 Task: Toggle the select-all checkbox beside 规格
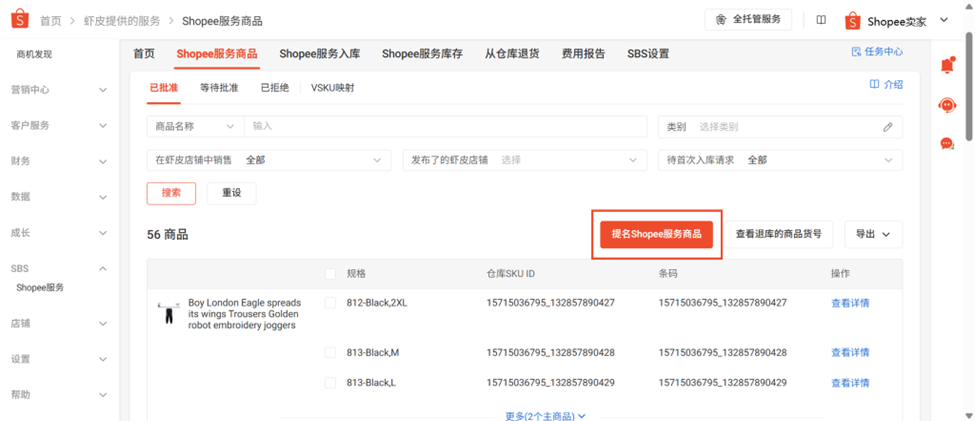pos(330,274)
